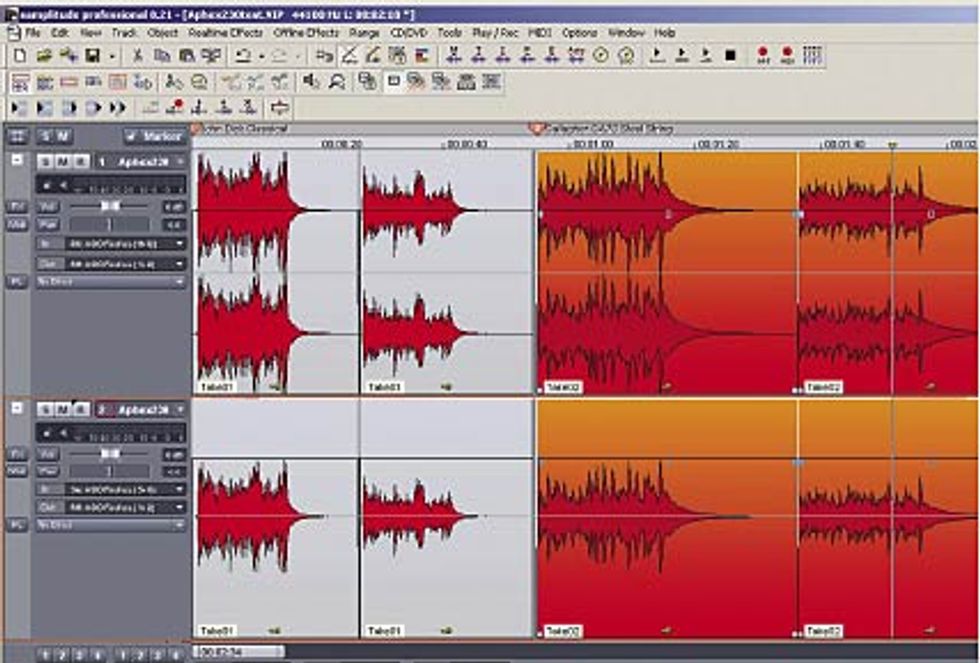Click the Vol slider on track 1
This screenshot has width=980, height=663.
click(x=110, y=204)
